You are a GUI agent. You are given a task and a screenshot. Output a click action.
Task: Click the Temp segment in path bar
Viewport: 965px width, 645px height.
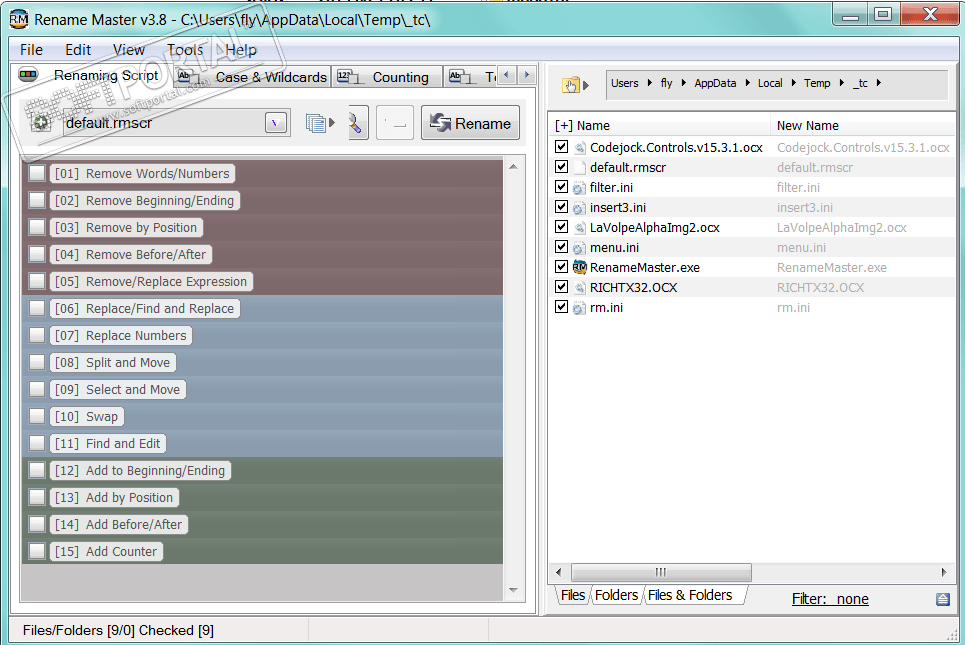817,83
